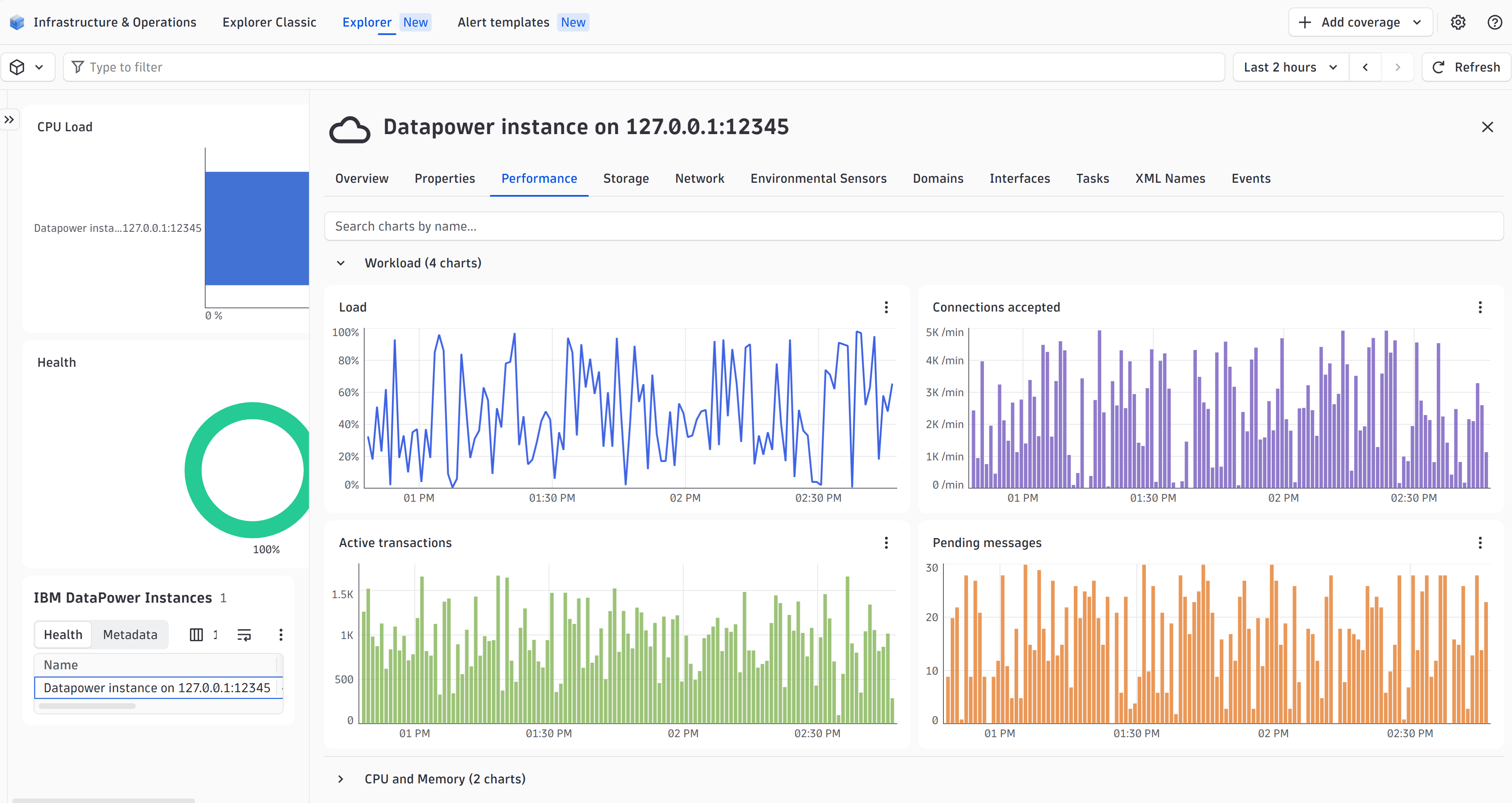This screenshot has width=1512, height=803.
Task: Open Pending messages chart options menu
Action: (1480, 543)
